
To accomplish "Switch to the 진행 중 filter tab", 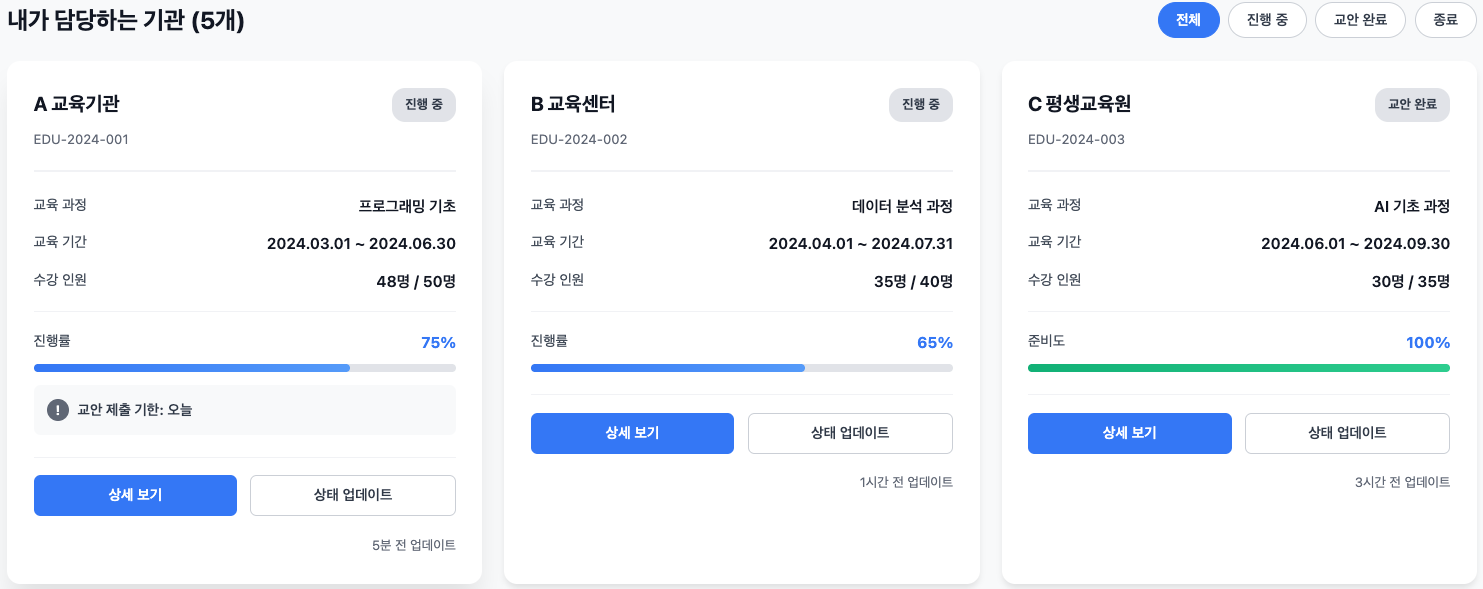I will [1267, 19].
